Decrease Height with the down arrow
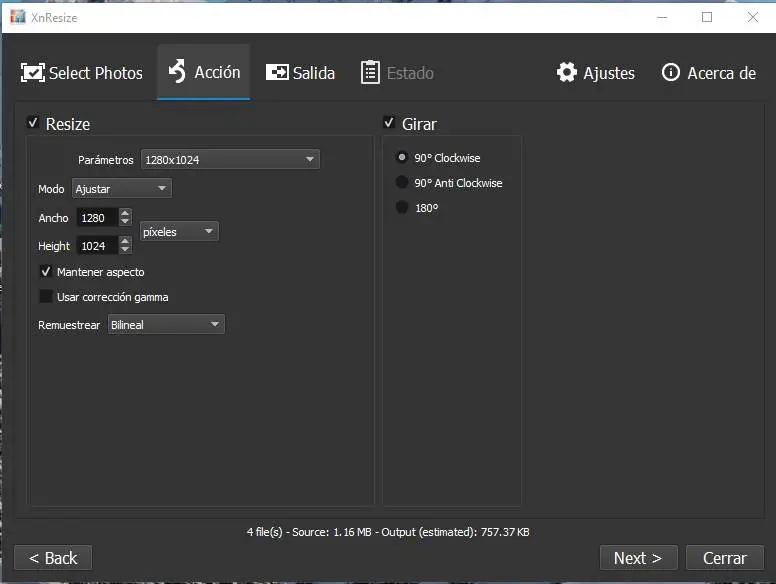Image resolution: width=776 pixels, height=584 pixels. (x=125, y=250)
